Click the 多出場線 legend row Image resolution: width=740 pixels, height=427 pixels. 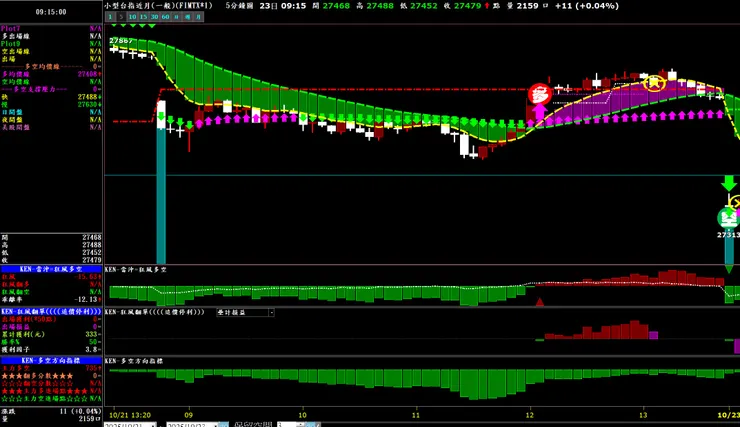(x=51, y=36)
